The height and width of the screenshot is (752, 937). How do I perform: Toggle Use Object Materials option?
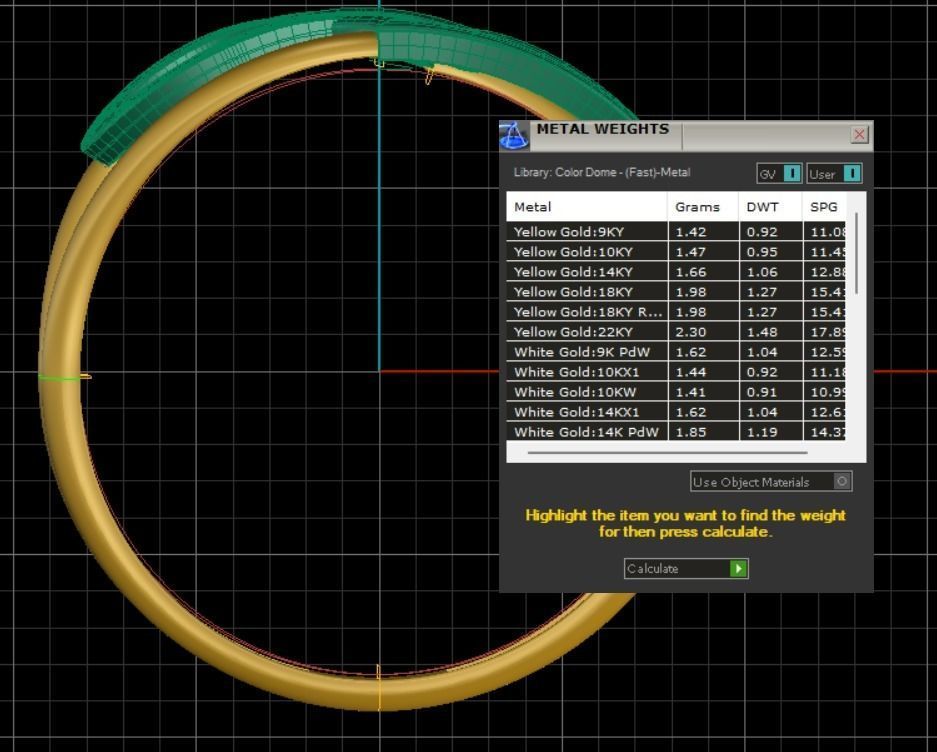click(771, 482)
